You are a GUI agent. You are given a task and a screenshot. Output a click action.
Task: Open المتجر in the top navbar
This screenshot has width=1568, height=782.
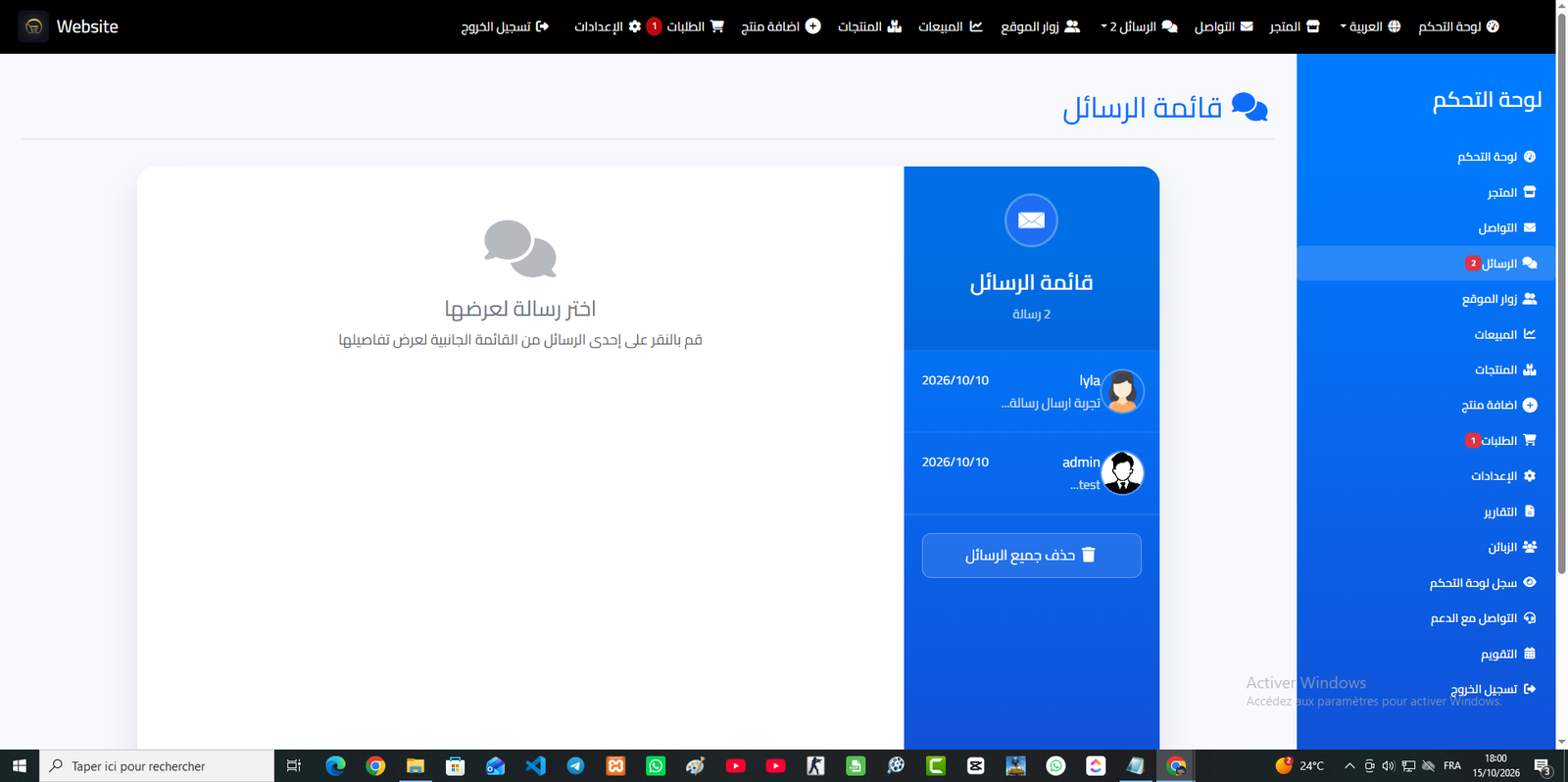(x=1294, y=26)
